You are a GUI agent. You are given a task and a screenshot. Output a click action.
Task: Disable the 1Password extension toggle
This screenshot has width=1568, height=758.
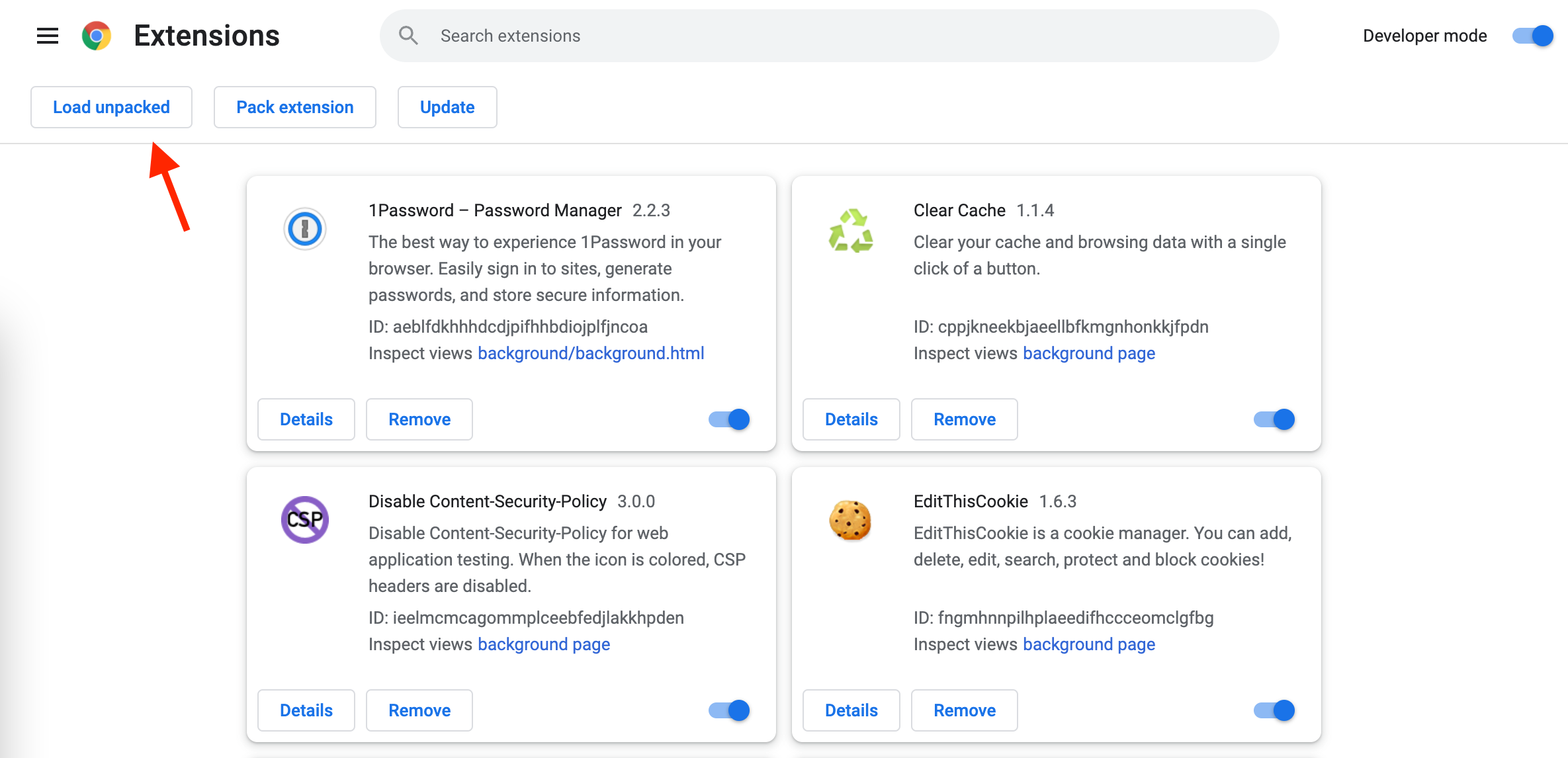(x=729, y=419)
